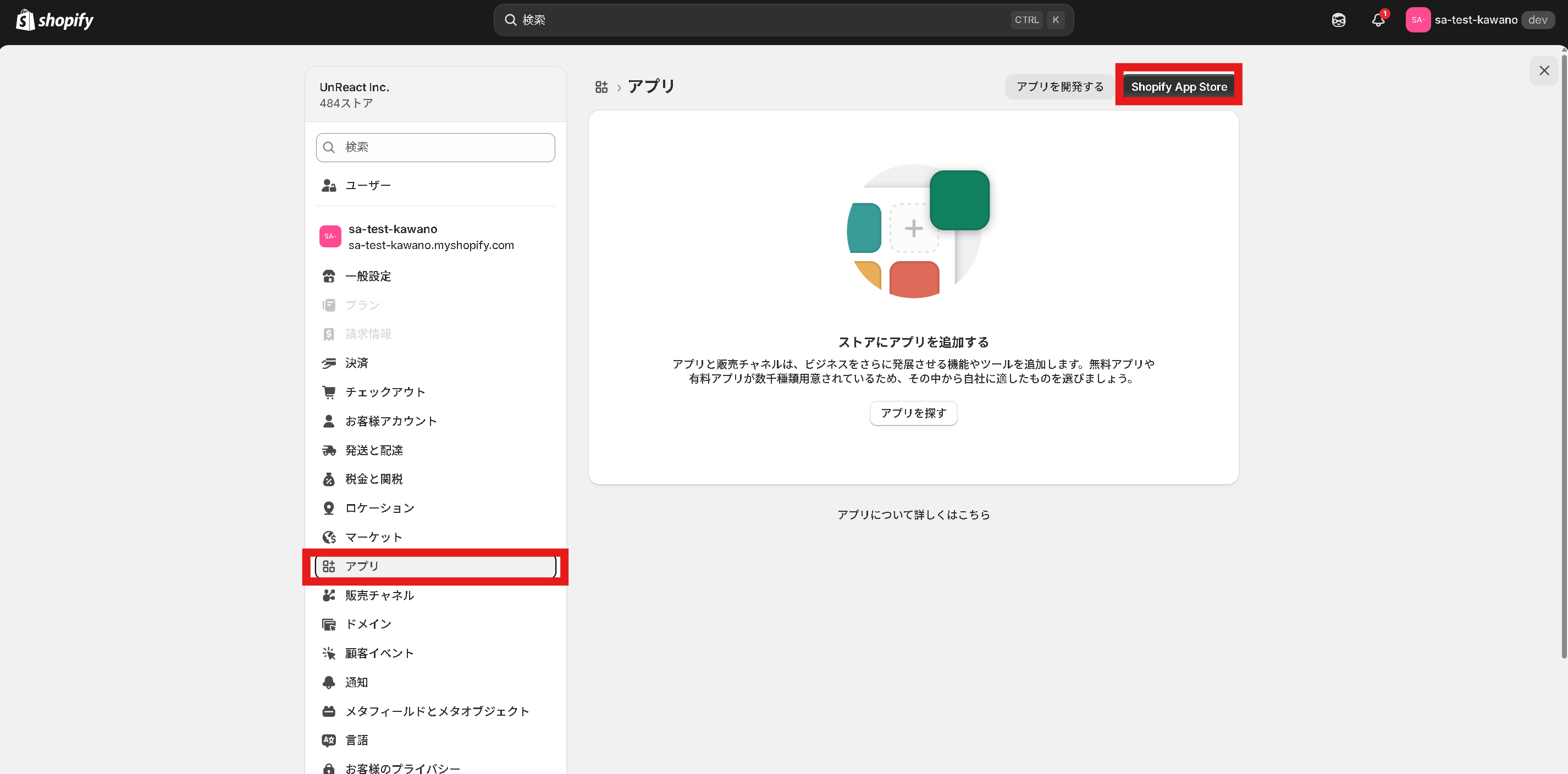Open 言語 settings
The image size is (1568, 774).
[x=435, y=740]
